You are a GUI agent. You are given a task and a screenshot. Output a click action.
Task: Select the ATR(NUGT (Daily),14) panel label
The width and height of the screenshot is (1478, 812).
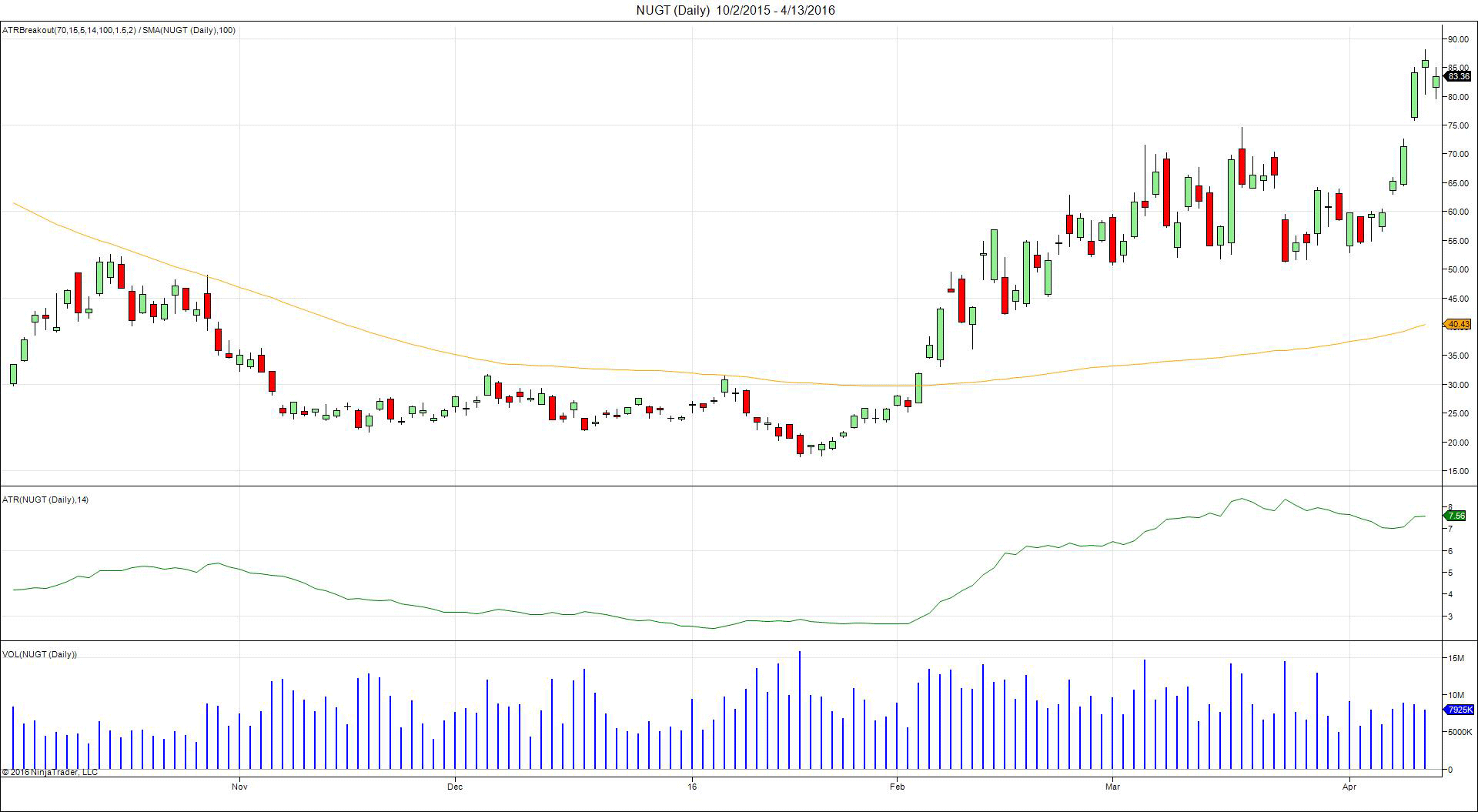(x=45, y=500)
